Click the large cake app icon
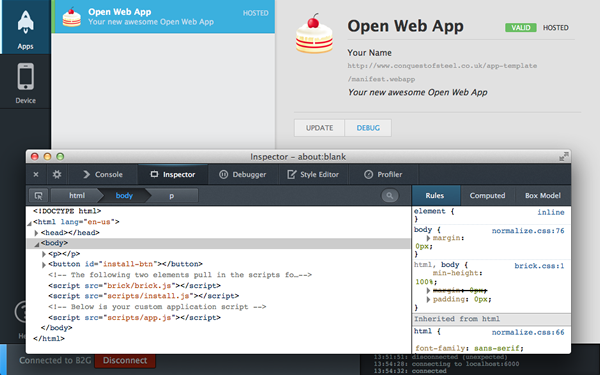Screen dimensions: 600x375 click(x=315, y=34)
